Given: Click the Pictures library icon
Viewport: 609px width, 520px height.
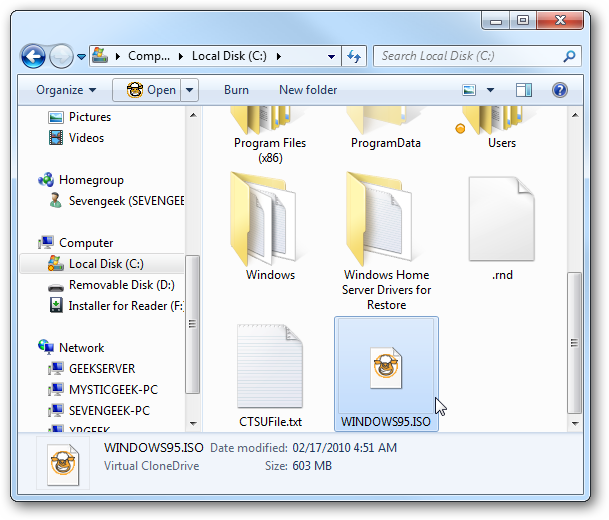Looking at the screenshot, I should (x=56, y=117).
